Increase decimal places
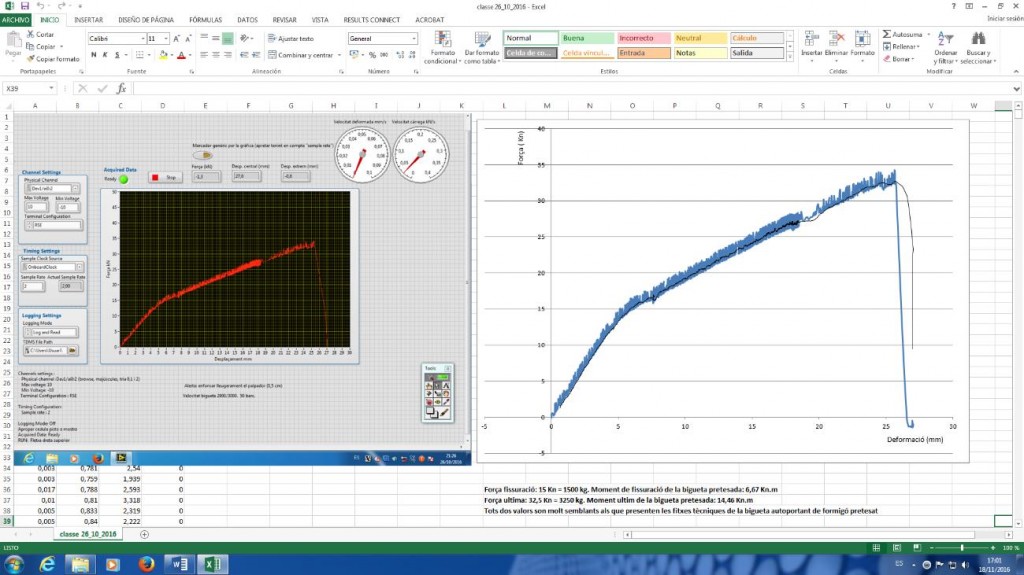Screen dimensions: 1024x575 (400, 55)
